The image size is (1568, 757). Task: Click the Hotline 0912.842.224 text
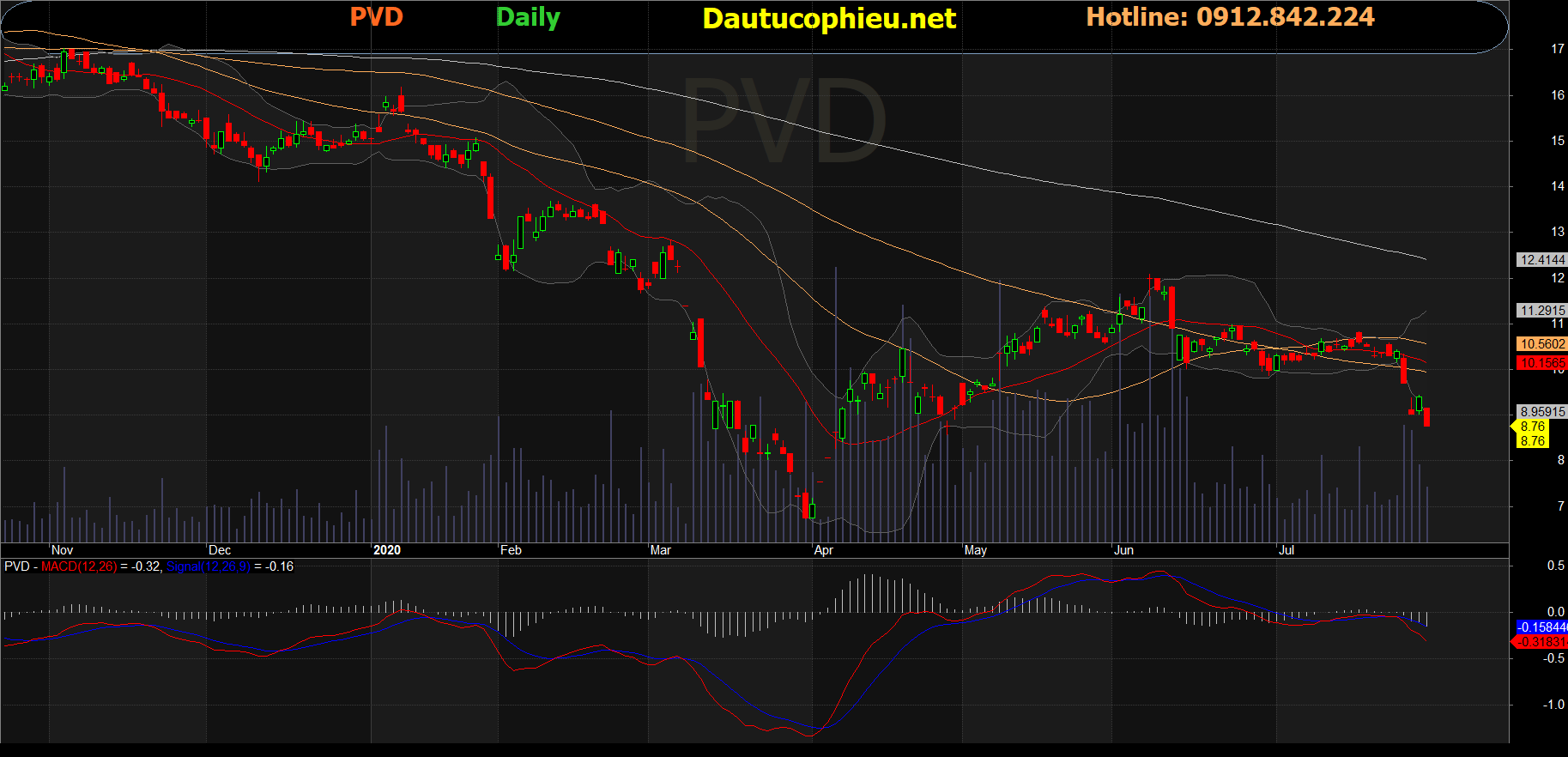pos(1230,17)
